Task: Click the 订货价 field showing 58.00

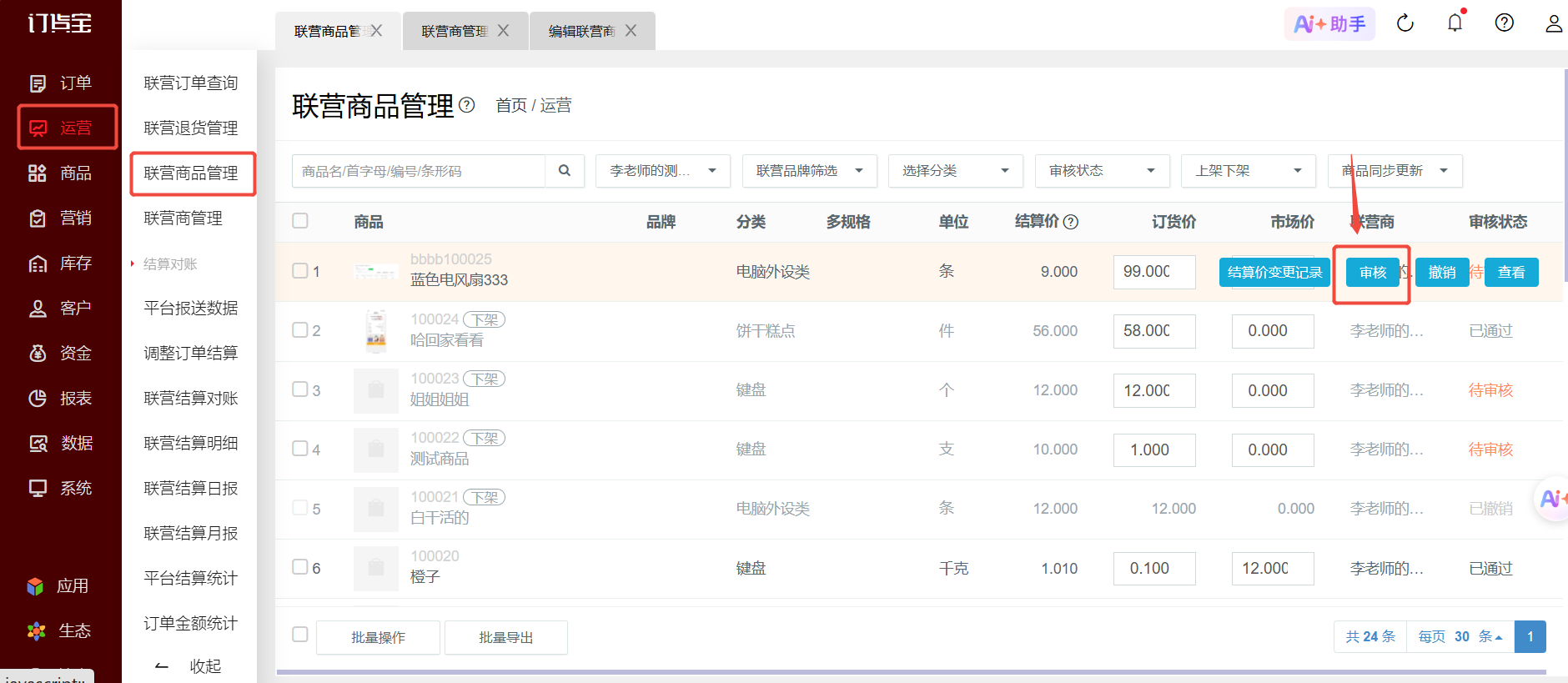Action: tap(1154, 331)
